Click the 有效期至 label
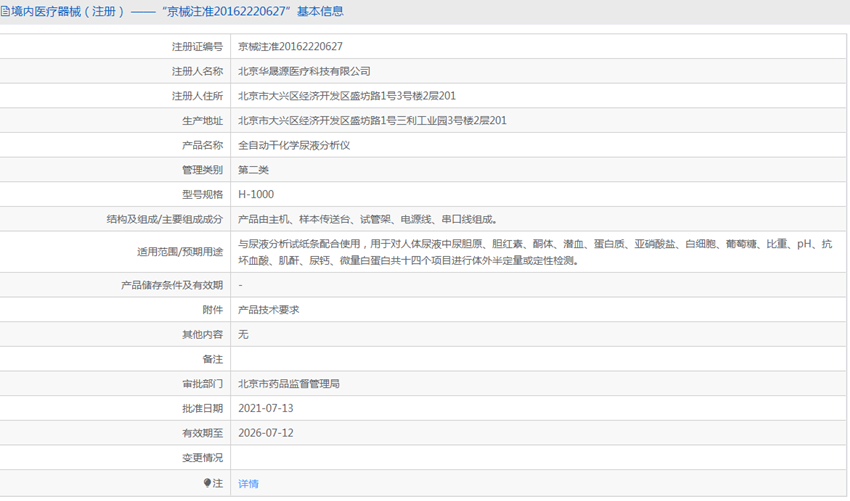850x501 pixels. pyautogui.click(x=202, y=433)
